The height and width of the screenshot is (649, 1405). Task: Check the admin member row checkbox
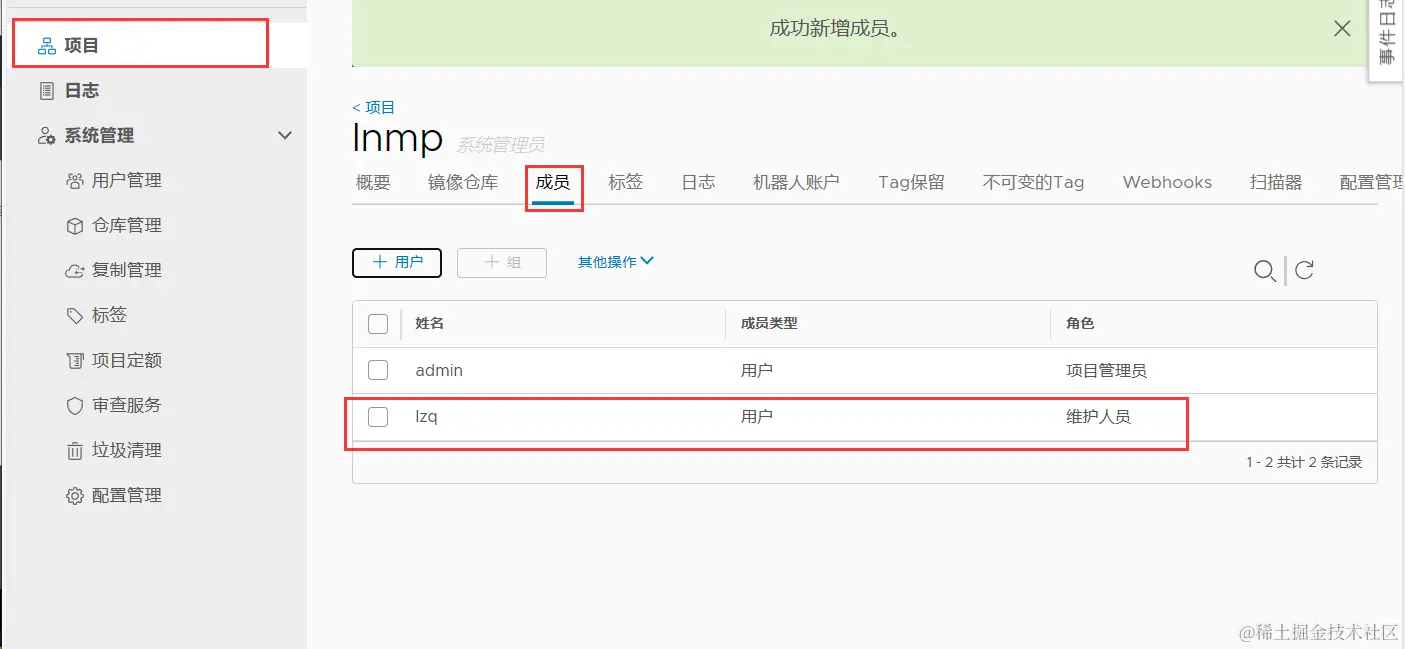[x=378, y=370]
